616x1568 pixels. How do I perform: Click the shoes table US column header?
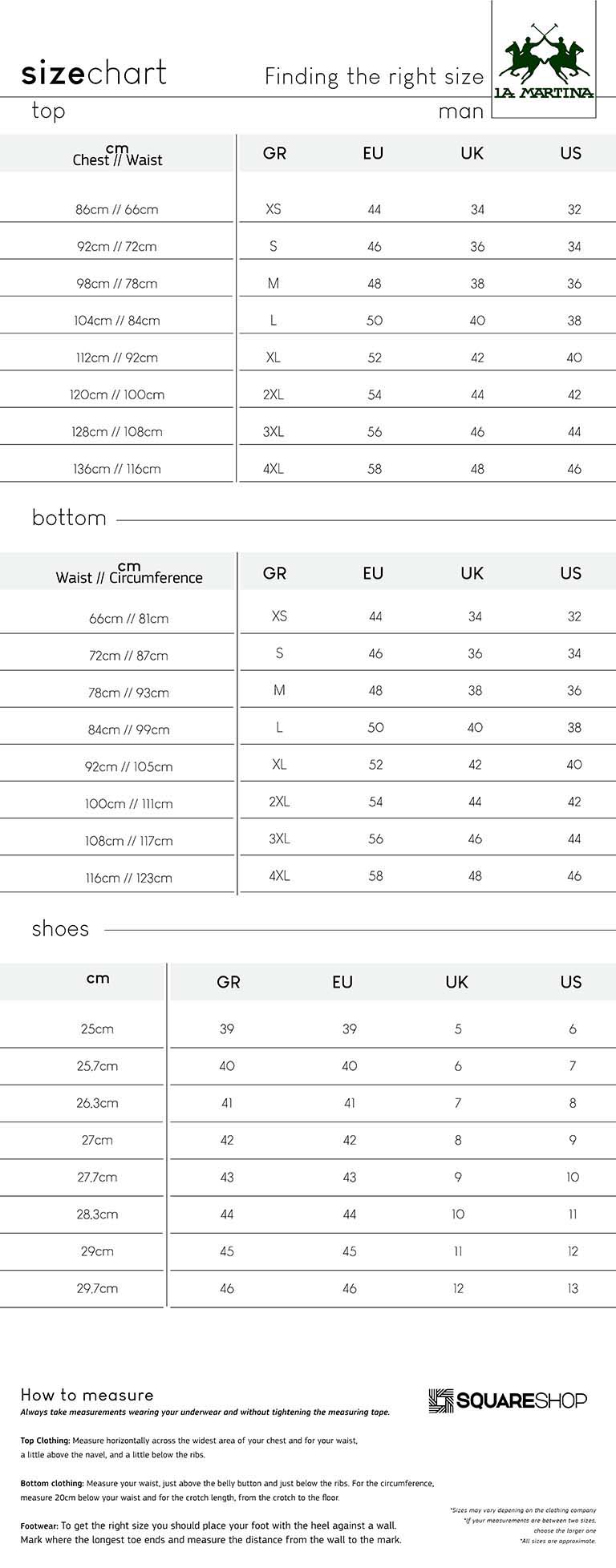tap(571, 982)
